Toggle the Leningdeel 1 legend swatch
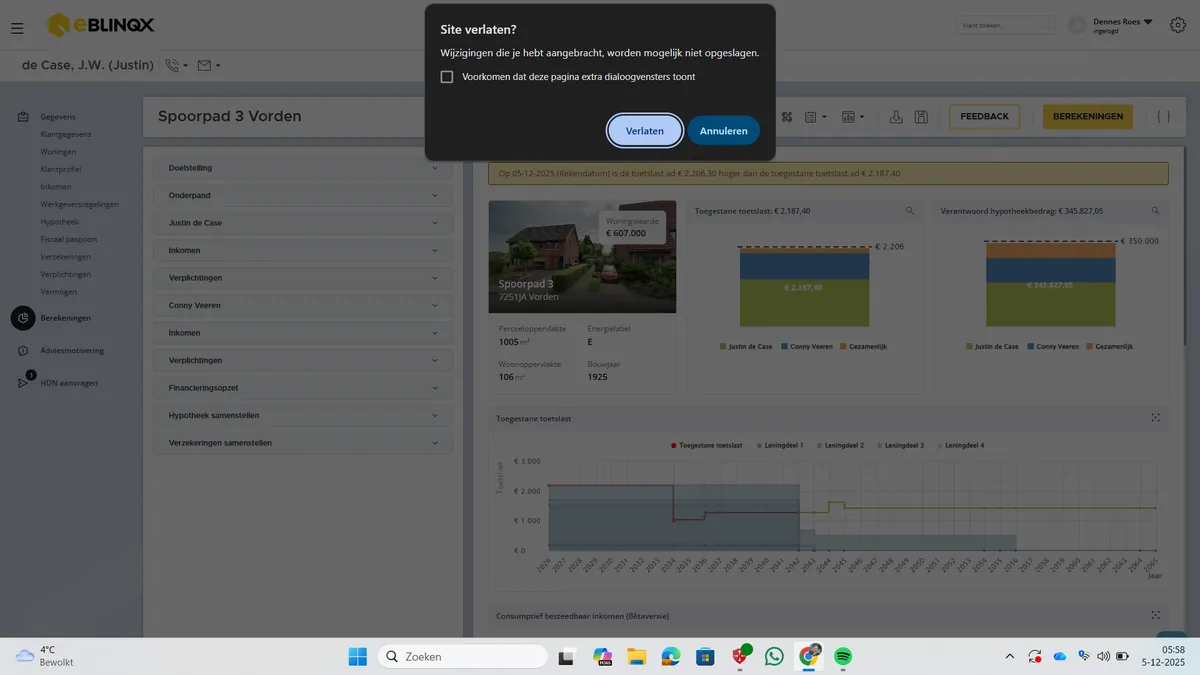This screenshot has height=675, width=1200. pos(762,445)
